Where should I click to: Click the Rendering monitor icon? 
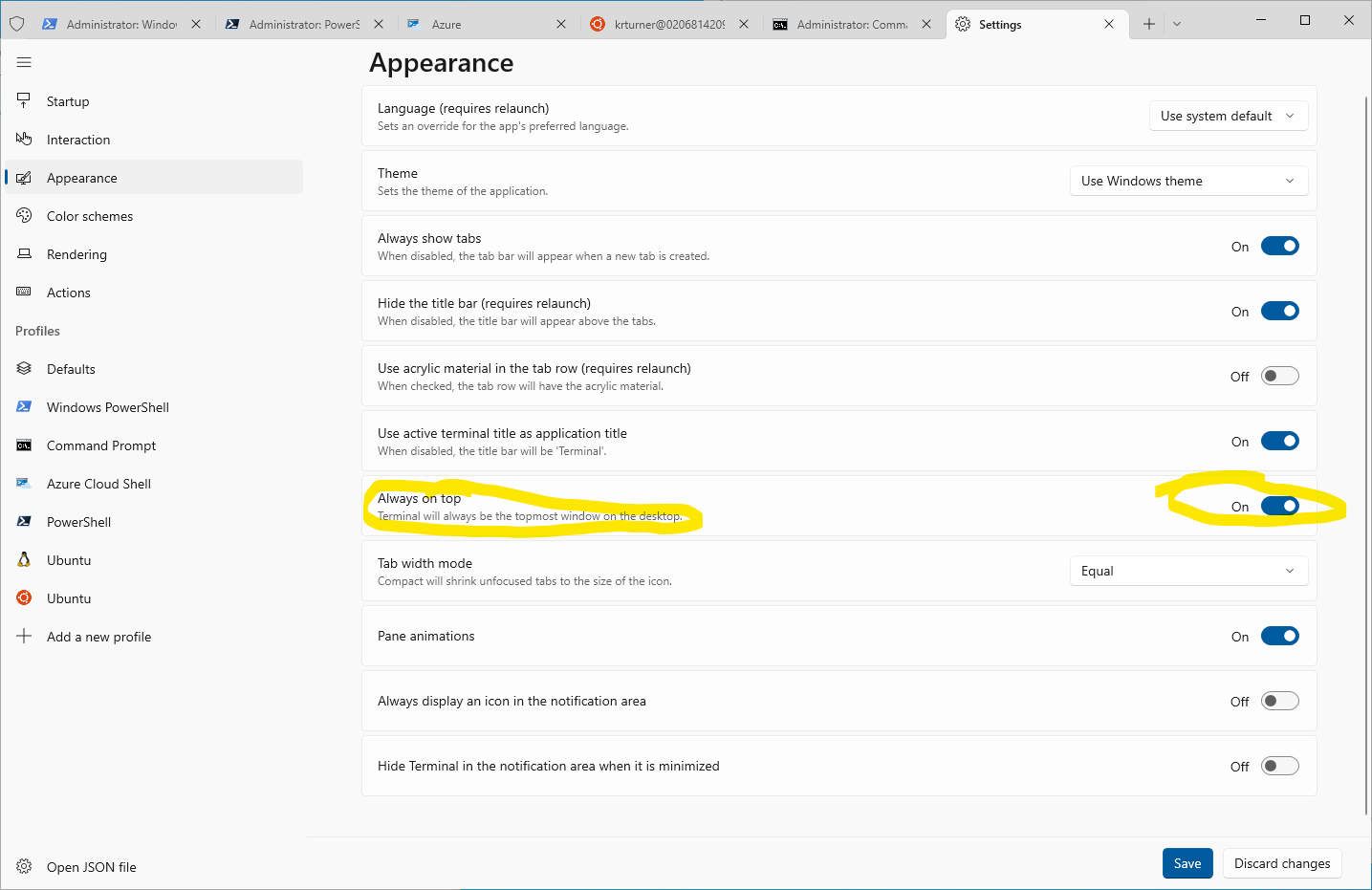[24, 254]
